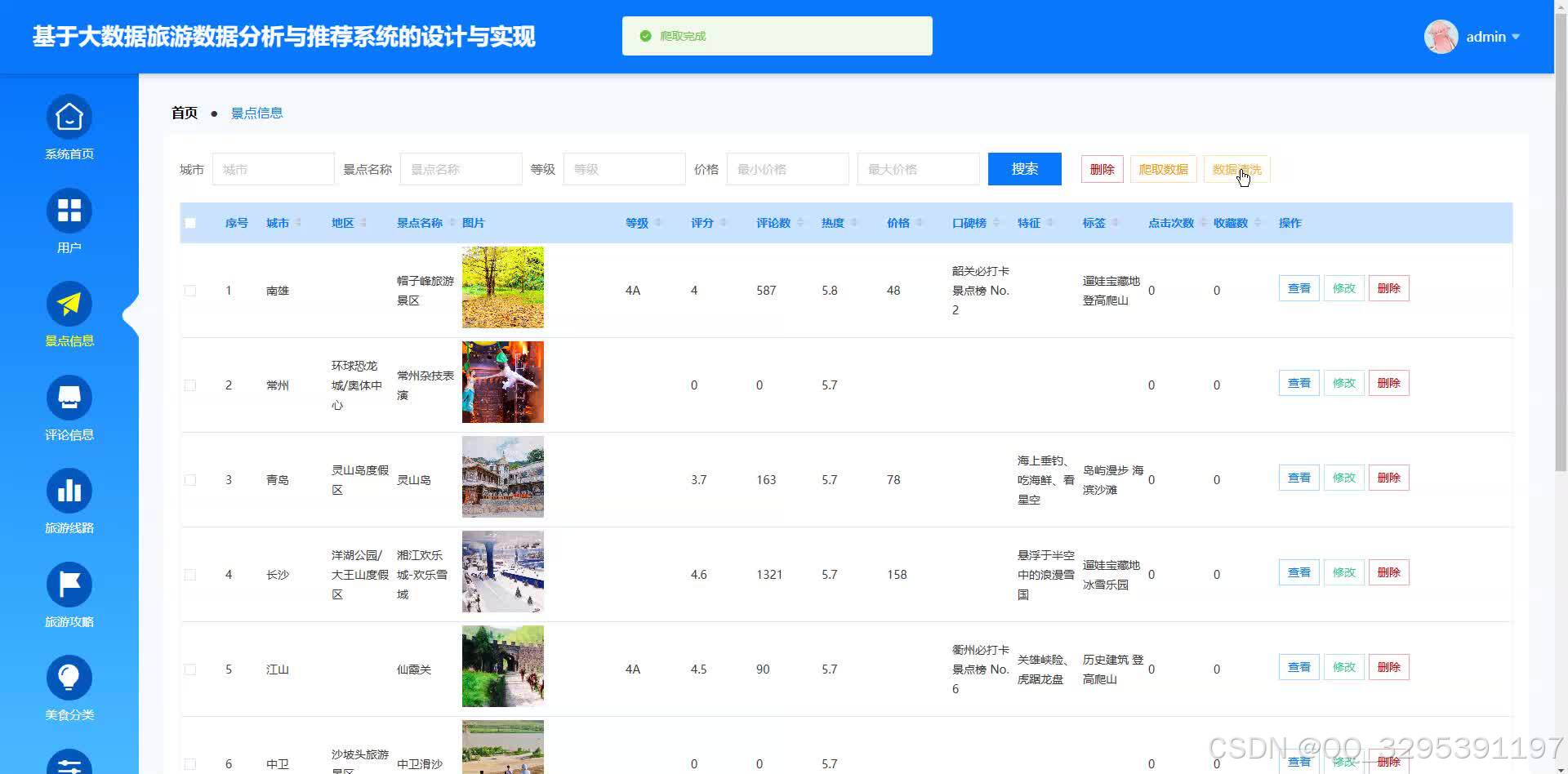Focus the 城市 filter input

(x=274, y=169)
